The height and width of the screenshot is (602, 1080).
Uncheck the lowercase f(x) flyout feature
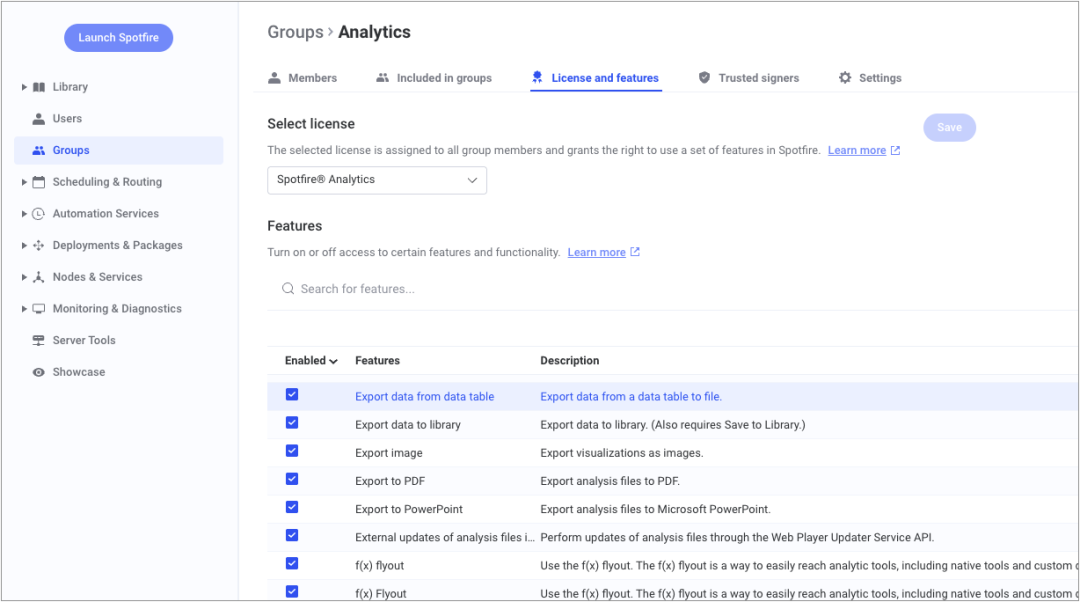(292, 564)
